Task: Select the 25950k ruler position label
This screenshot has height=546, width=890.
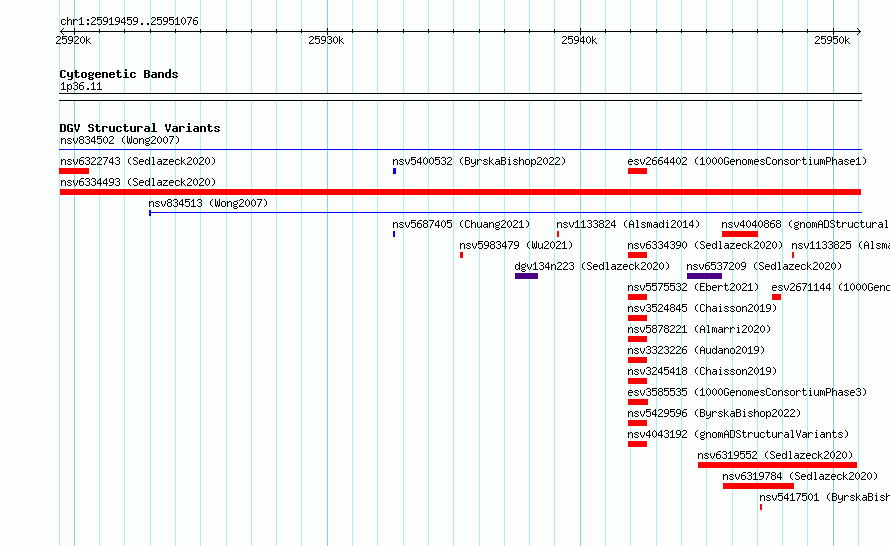Action: pos(832,40)
